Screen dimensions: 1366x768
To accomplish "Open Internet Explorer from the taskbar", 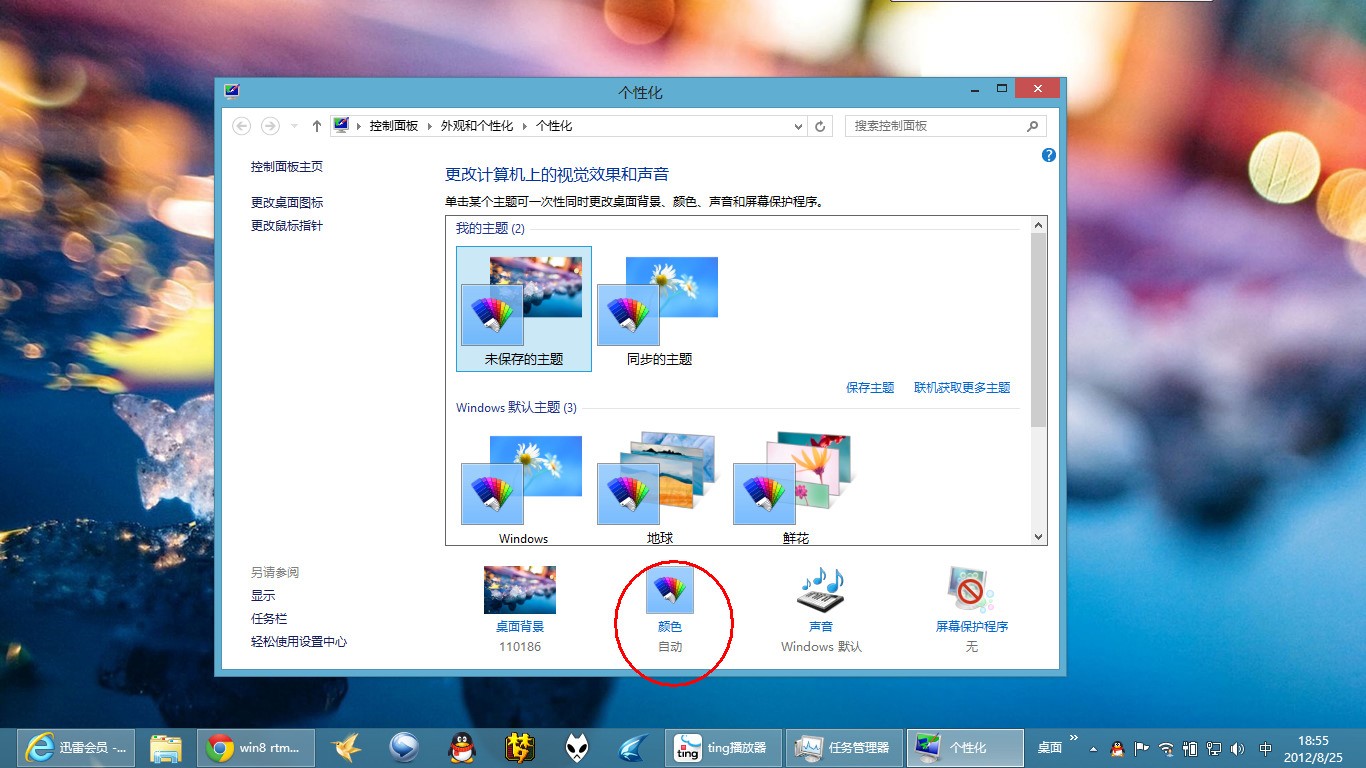I will click(40, 747).
